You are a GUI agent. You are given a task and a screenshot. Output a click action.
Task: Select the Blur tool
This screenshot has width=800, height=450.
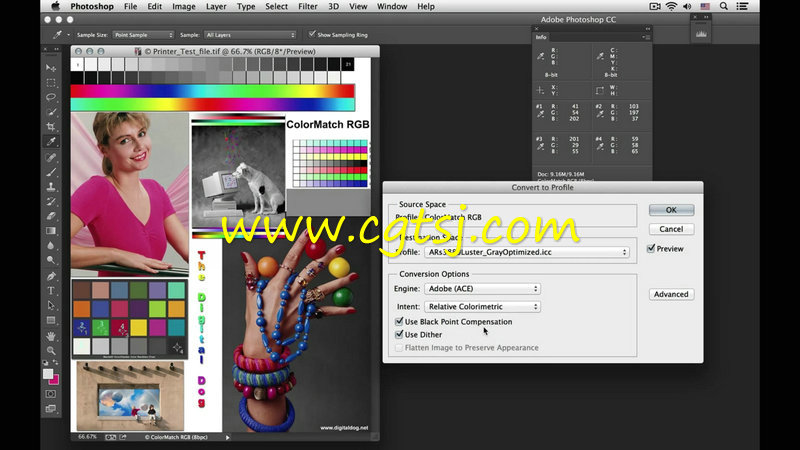pyautogui.click(x=51, y=245)
